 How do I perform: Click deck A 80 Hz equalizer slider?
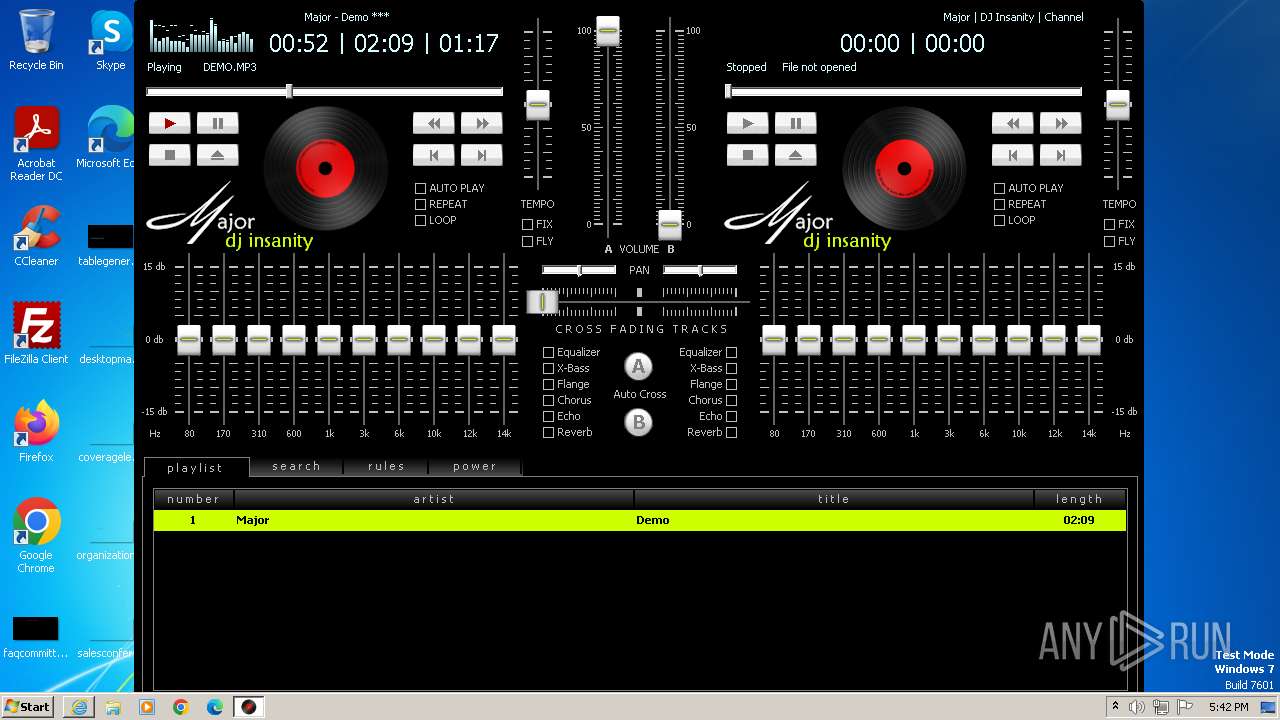(x=189, y=340)
